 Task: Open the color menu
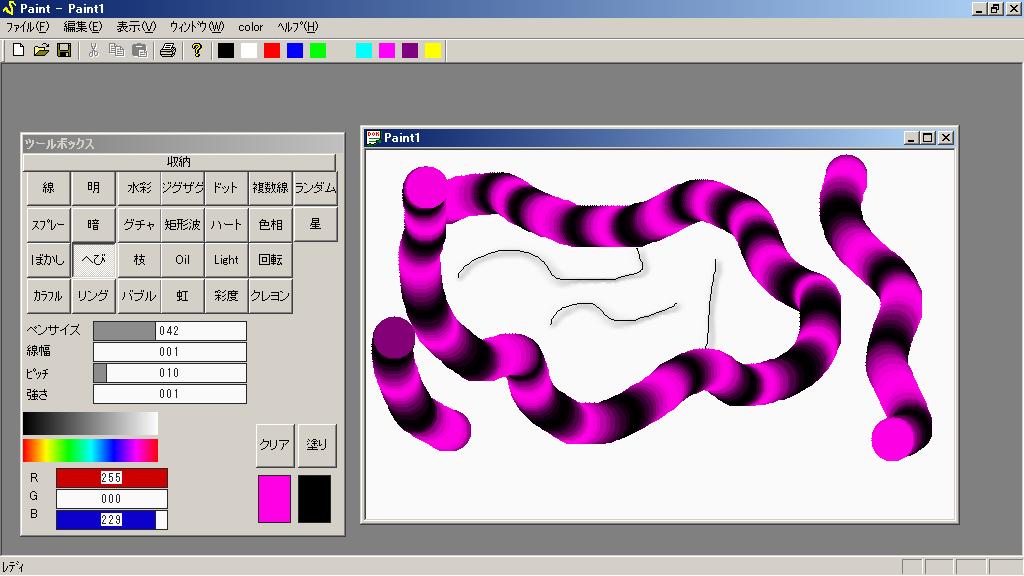251,27
